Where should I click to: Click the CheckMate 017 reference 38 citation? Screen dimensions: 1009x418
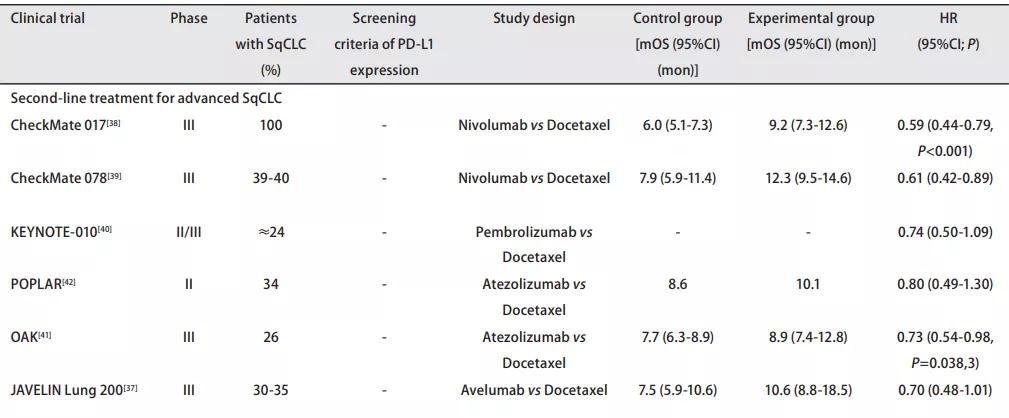coord(104,122)
